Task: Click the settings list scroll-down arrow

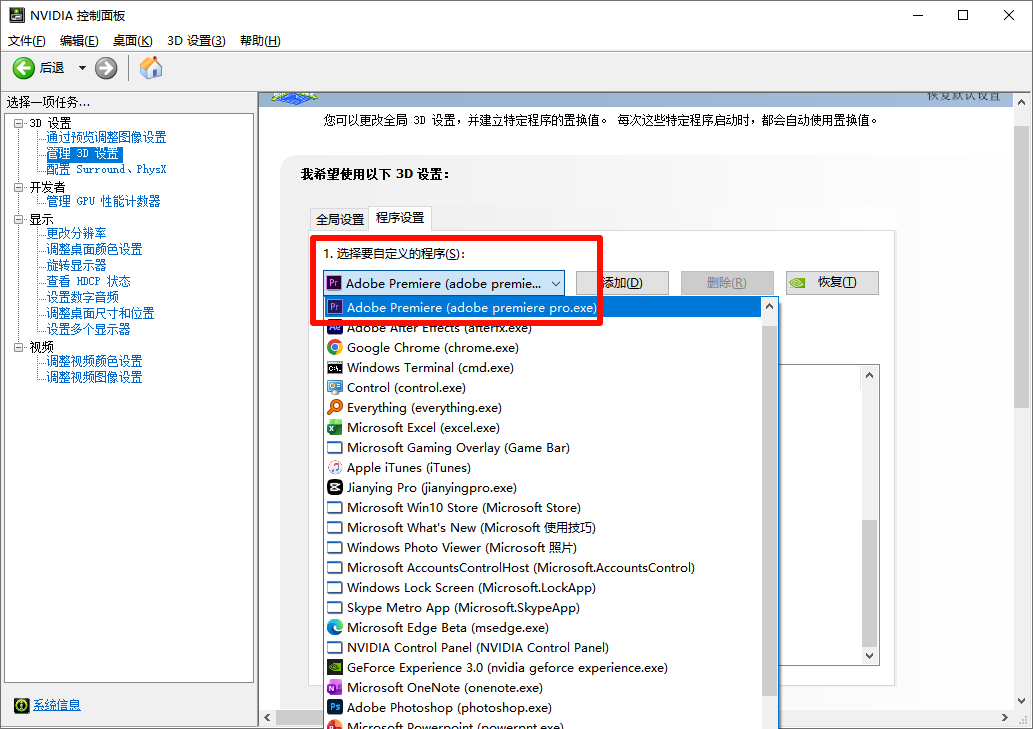Action: tap(869, 655)
